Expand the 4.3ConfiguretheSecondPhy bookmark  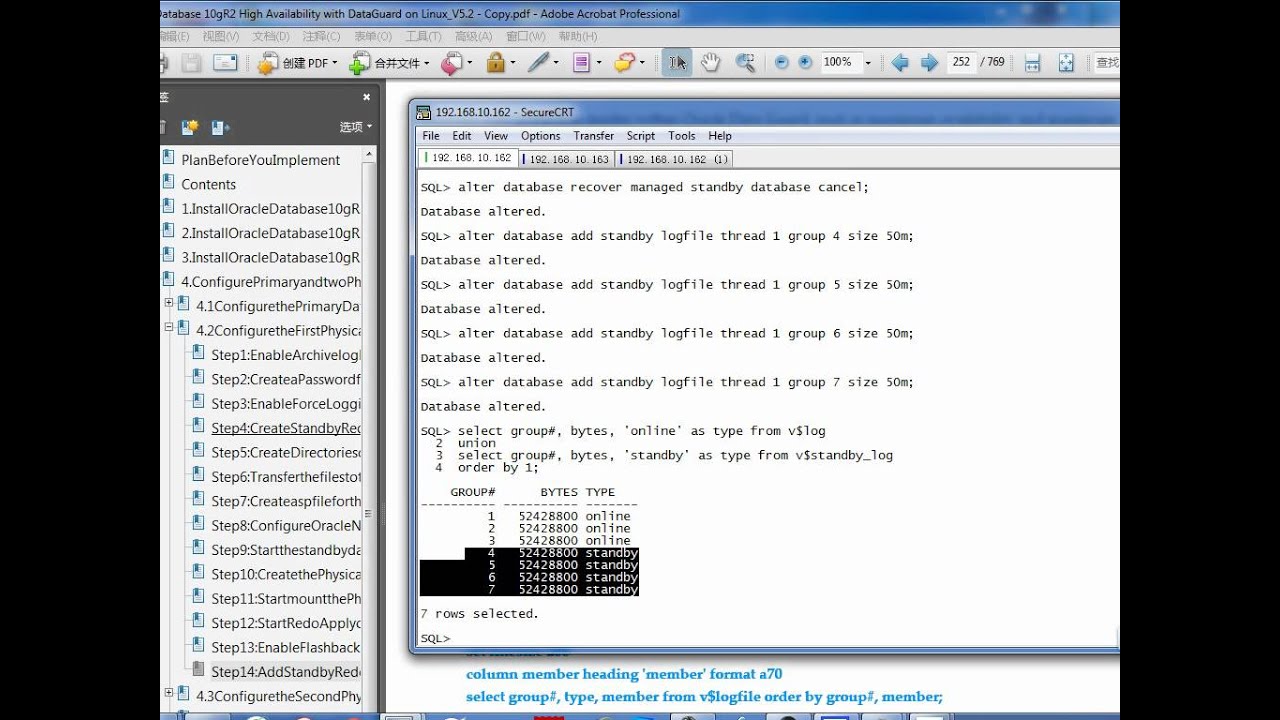168,694
